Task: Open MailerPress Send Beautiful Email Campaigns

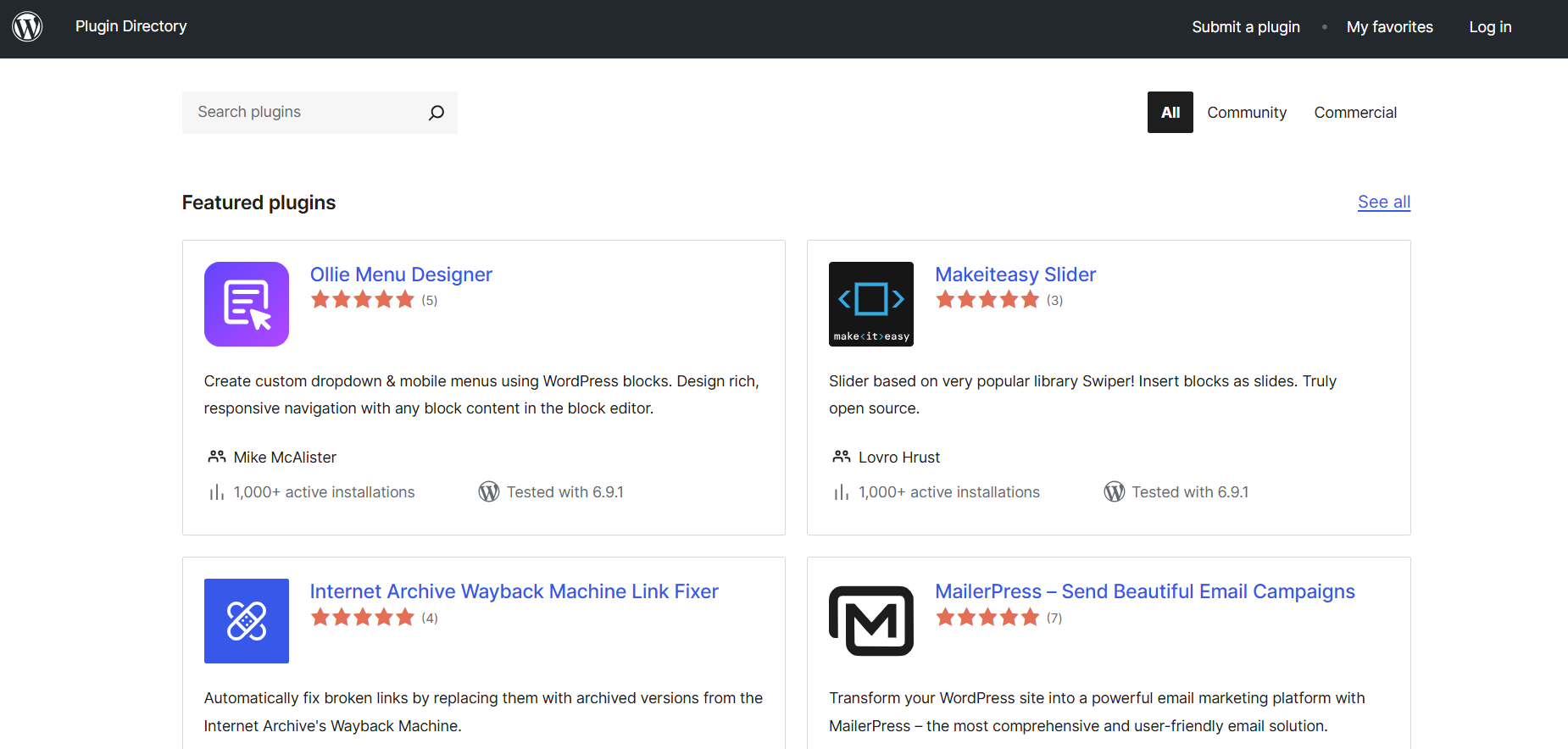Action: tap(1145, 591)
